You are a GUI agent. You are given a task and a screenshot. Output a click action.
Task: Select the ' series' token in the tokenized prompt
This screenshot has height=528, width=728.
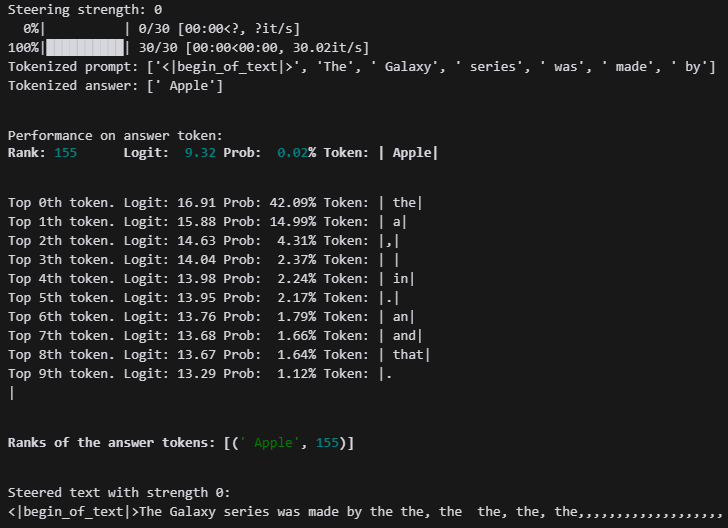pos(488,67)
